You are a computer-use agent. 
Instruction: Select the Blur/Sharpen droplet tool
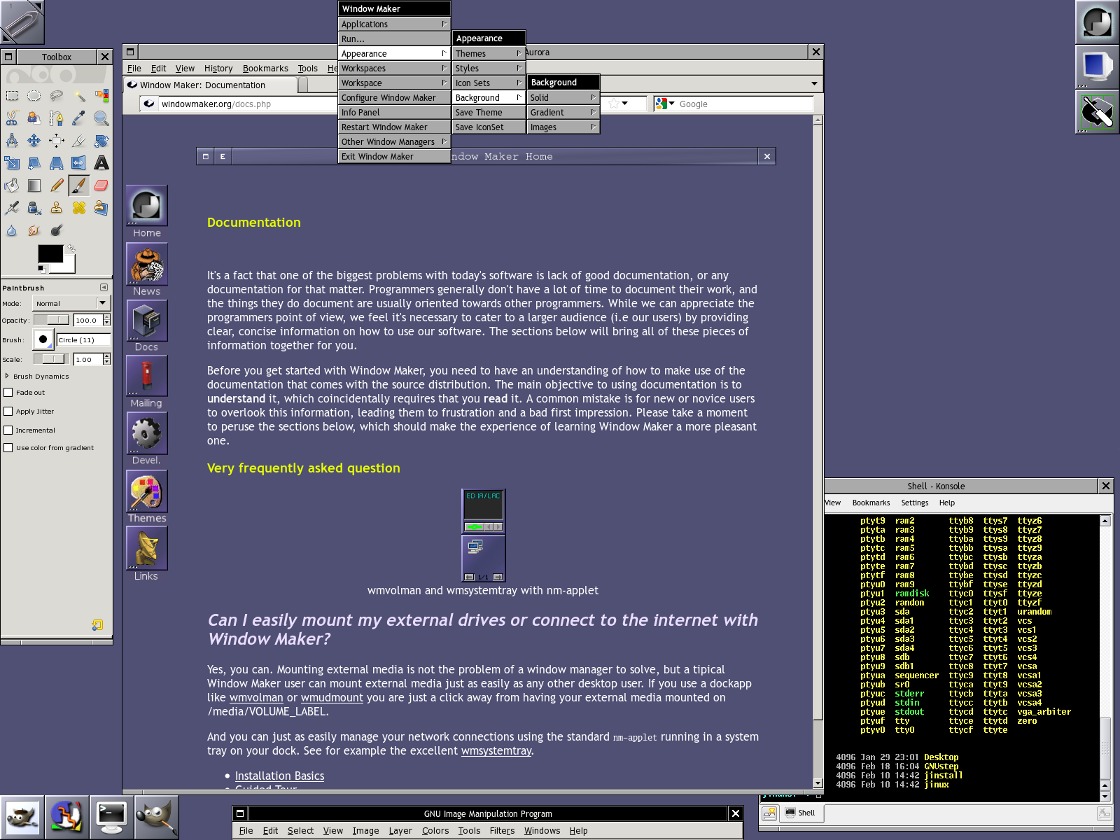click(12, 230)
